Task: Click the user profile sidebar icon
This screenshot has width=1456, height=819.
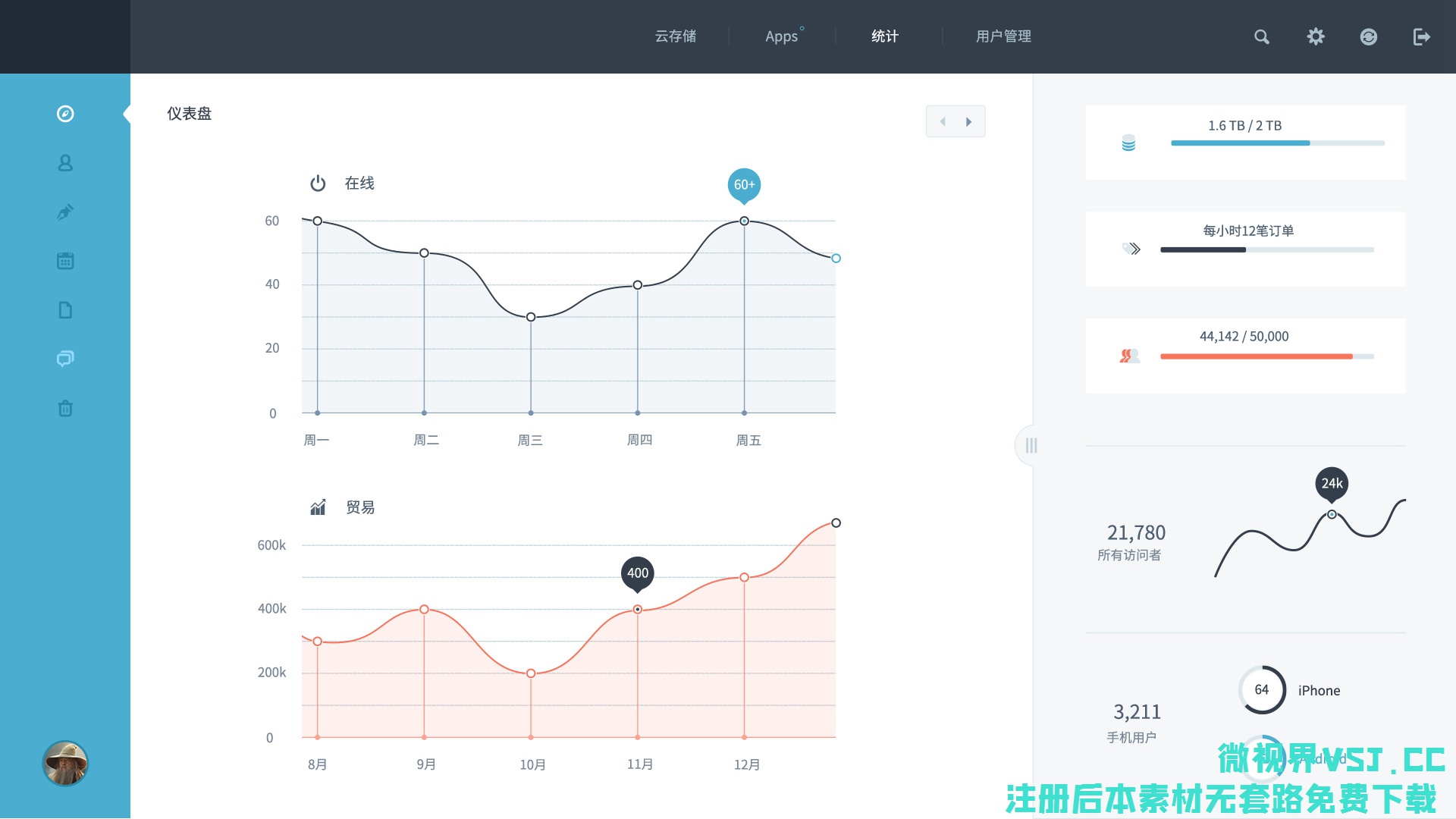Action: (65, 163)
